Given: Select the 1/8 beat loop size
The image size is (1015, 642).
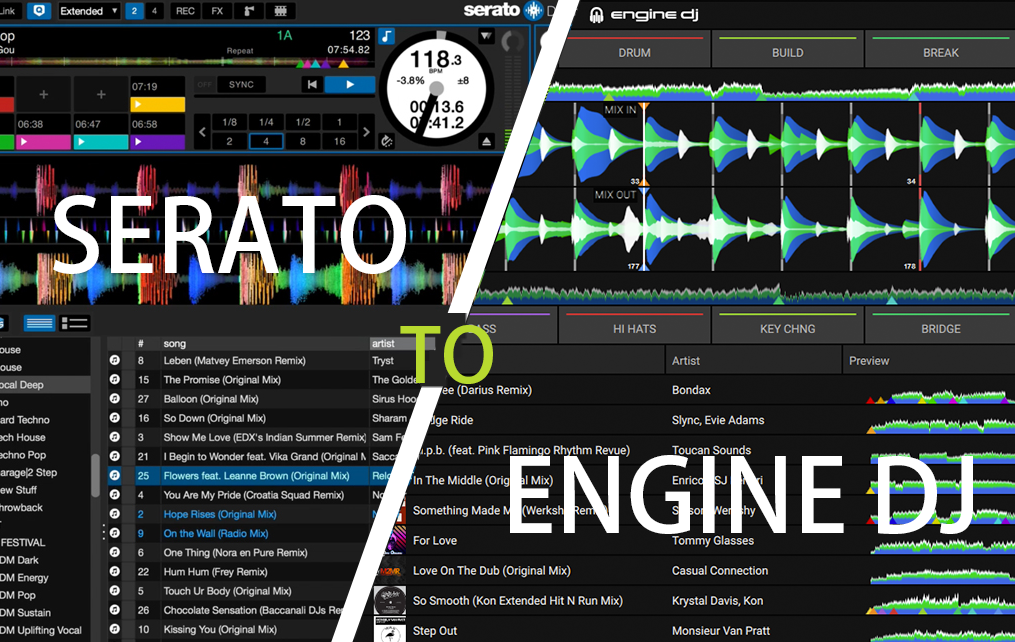Looking at the screenshot, I should point(229,122).
